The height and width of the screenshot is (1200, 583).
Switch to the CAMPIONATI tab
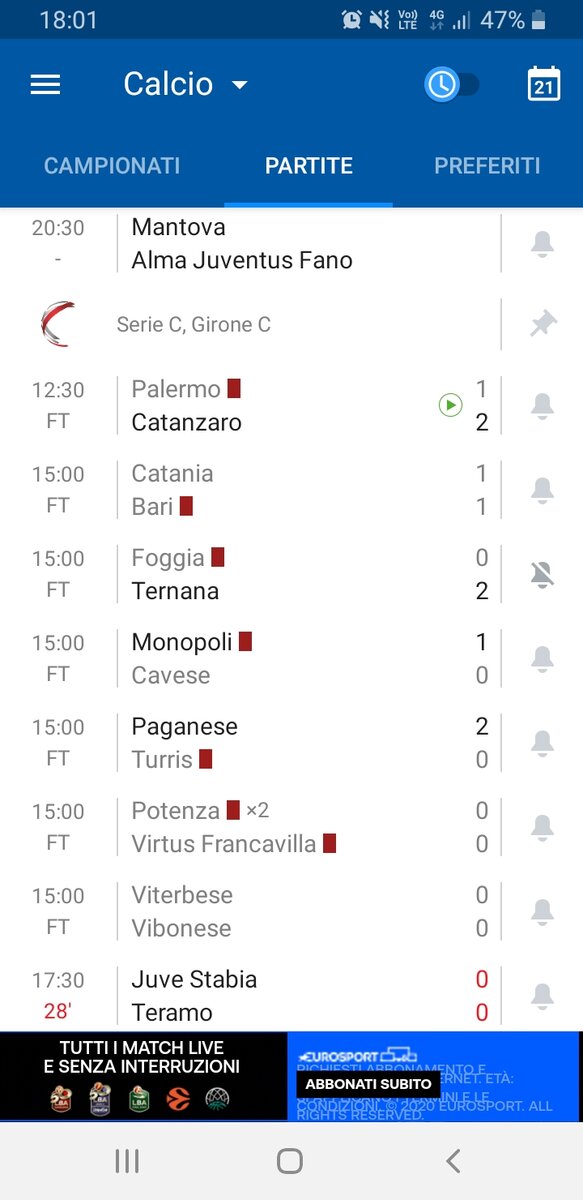(112, 166)
